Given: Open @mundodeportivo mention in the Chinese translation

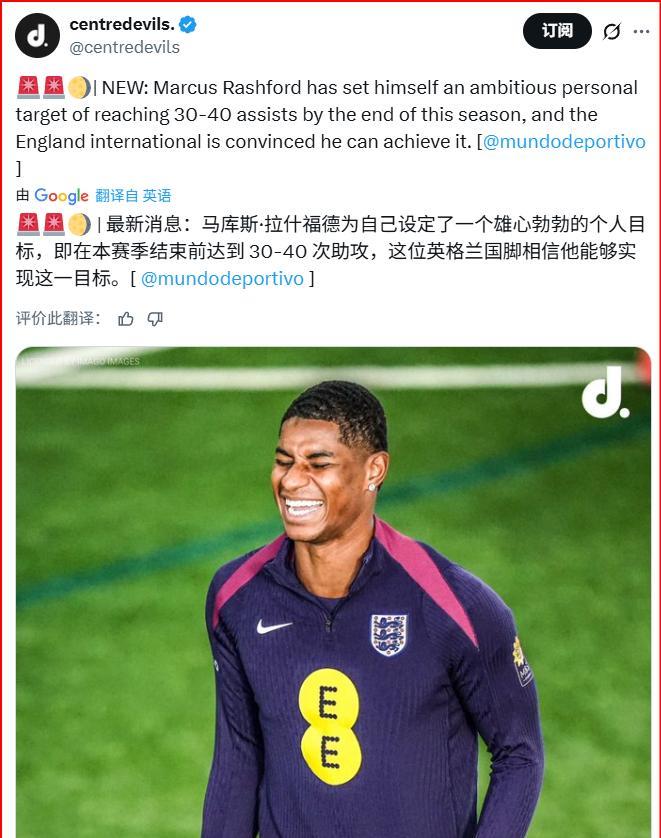Looking at the screenshot, I should coord(222,278).
